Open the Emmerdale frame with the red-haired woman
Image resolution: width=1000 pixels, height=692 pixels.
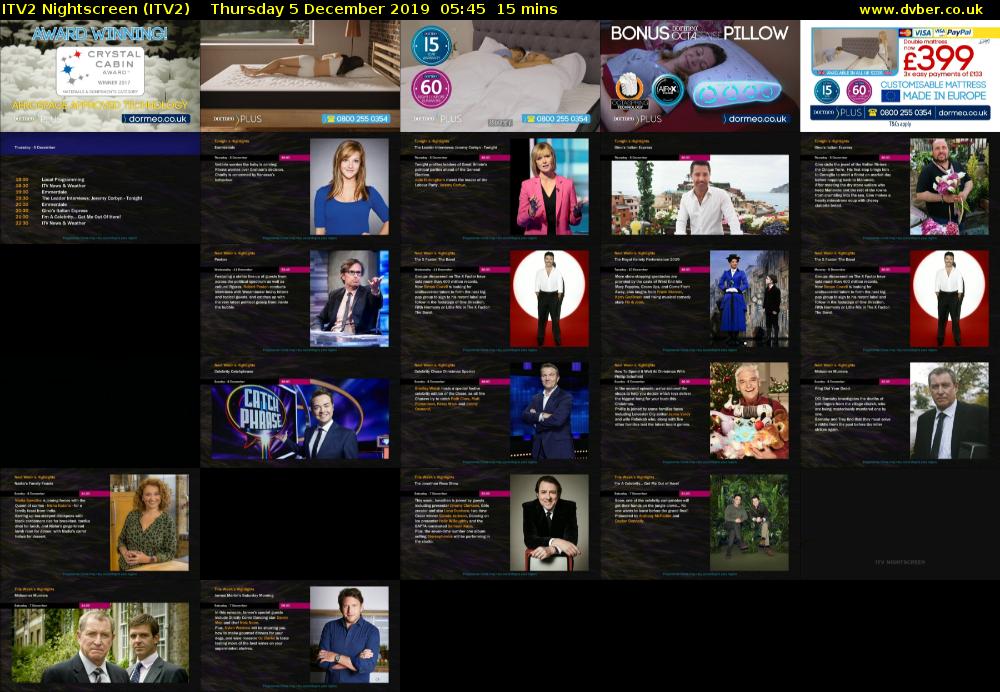[x=300, y=188]
